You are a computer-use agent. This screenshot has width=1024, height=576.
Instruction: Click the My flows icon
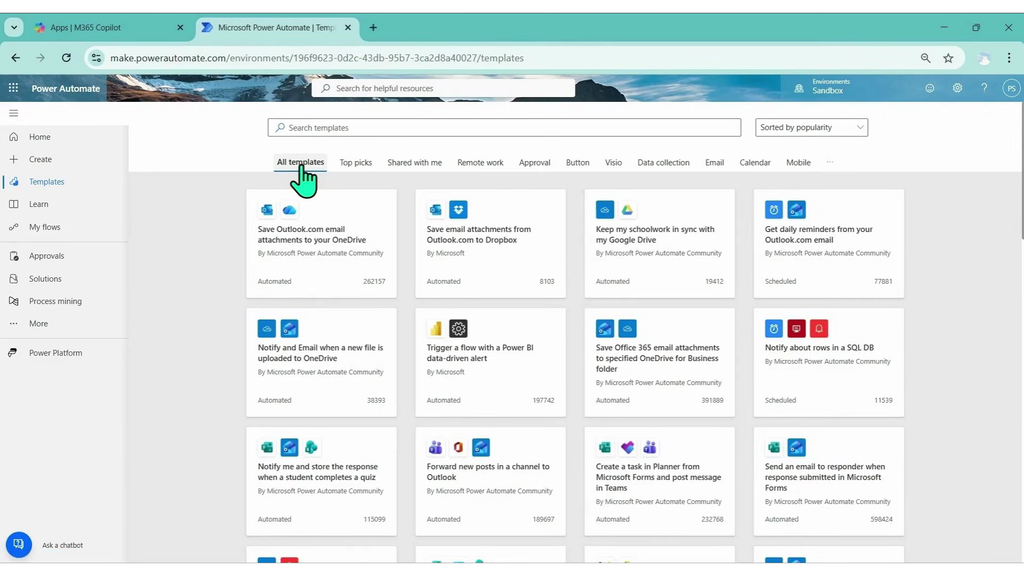pos(14,227)
